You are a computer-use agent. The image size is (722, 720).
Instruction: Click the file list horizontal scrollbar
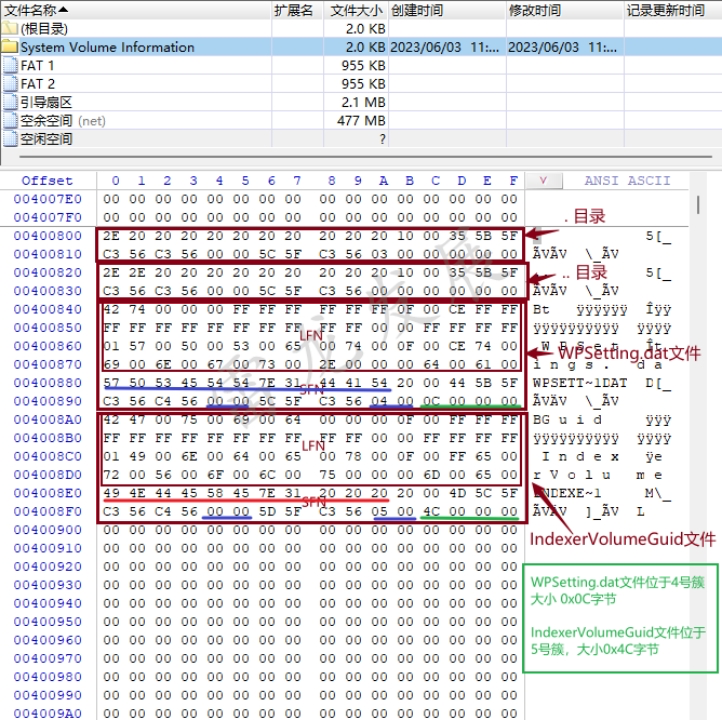click(366, 157)
